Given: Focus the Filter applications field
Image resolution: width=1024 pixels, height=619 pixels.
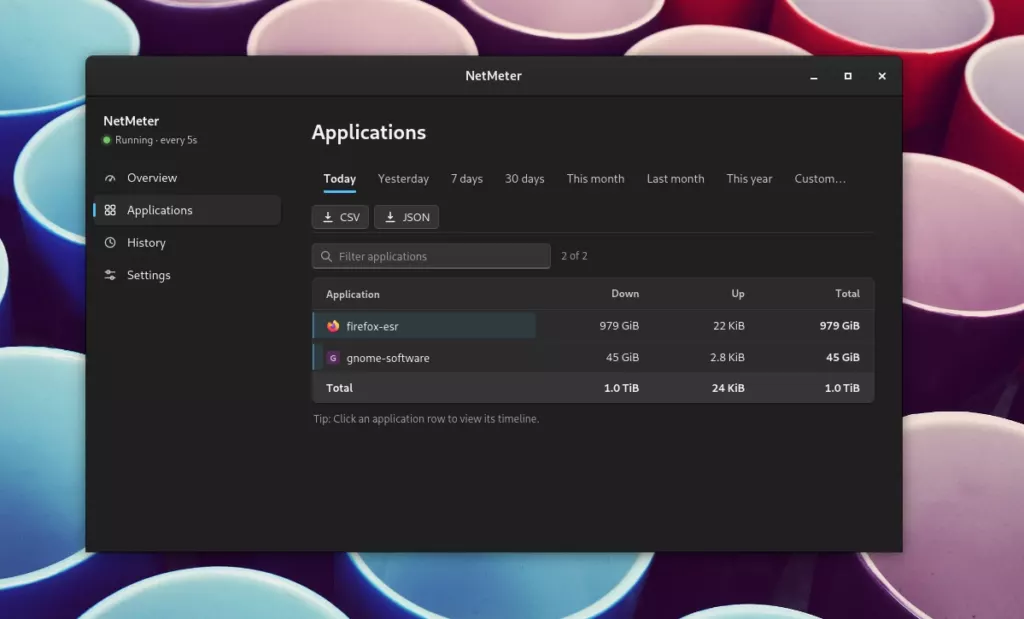Looking at the screenshot, I should tap(431, 256).
